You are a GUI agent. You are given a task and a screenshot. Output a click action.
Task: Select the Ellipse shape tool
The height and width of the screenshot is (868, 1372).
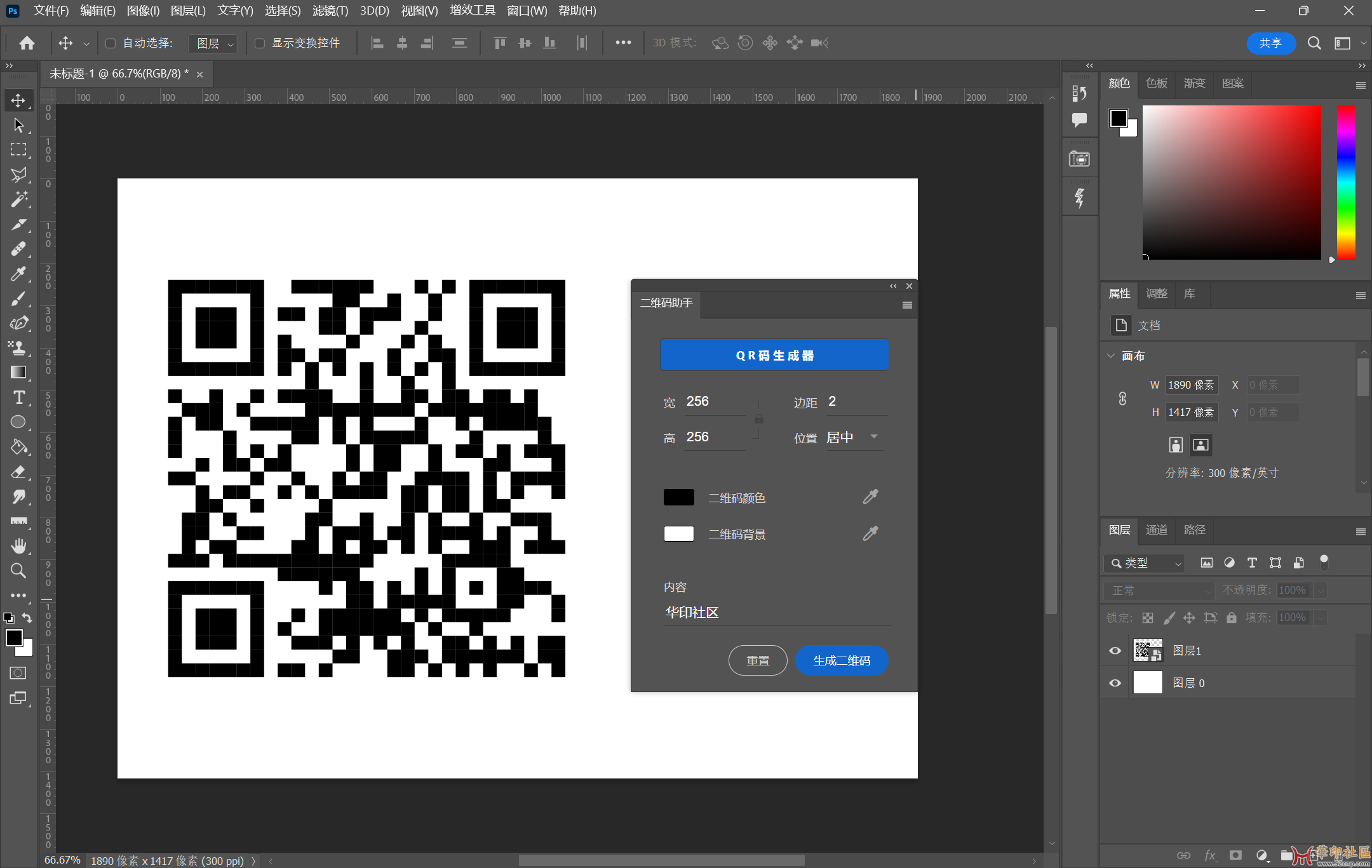(18, 422)
